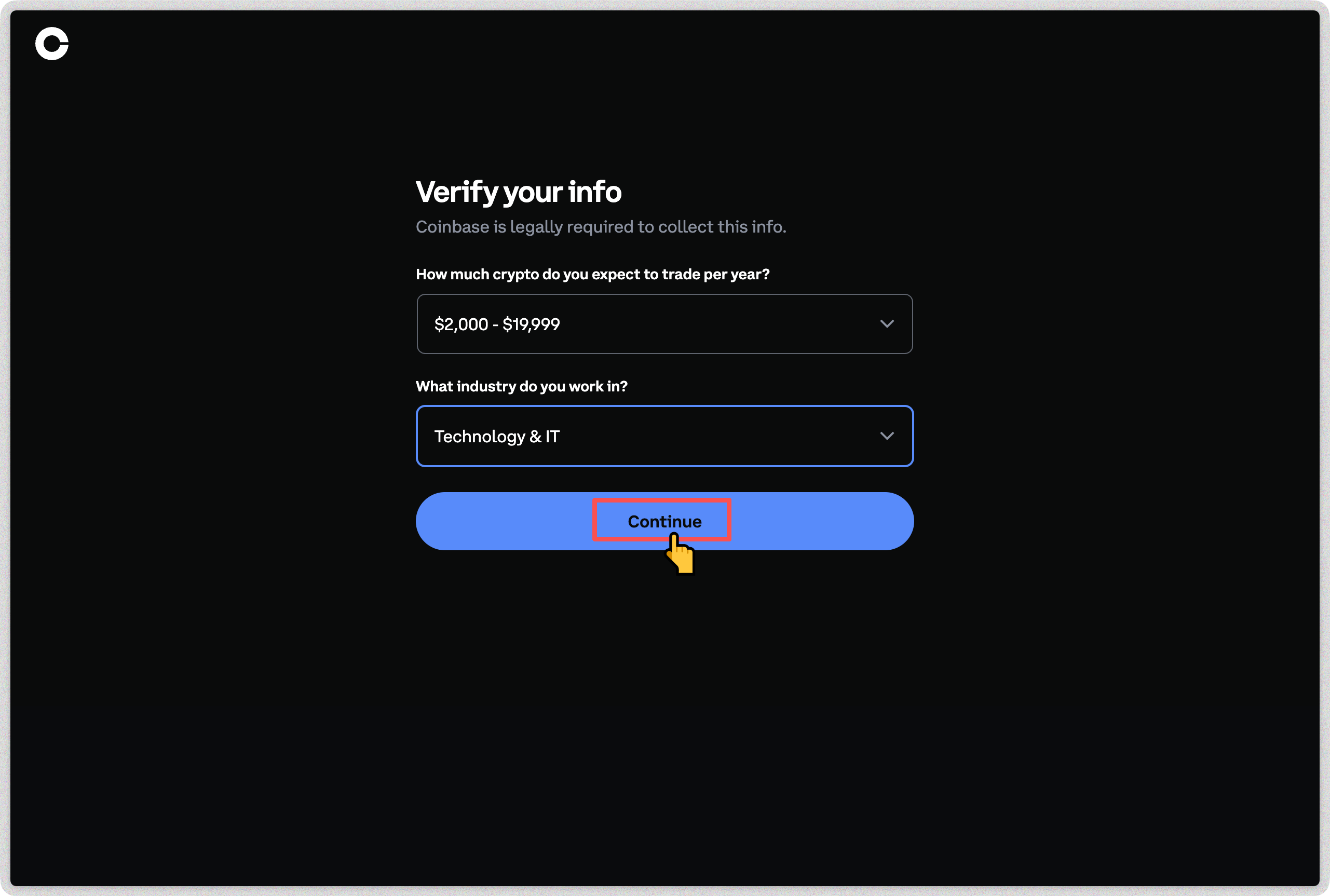Click the word "Technology" in the industry field
Image resolution: width=1330 pixels, height=896 pixels.
click(479, 437)
